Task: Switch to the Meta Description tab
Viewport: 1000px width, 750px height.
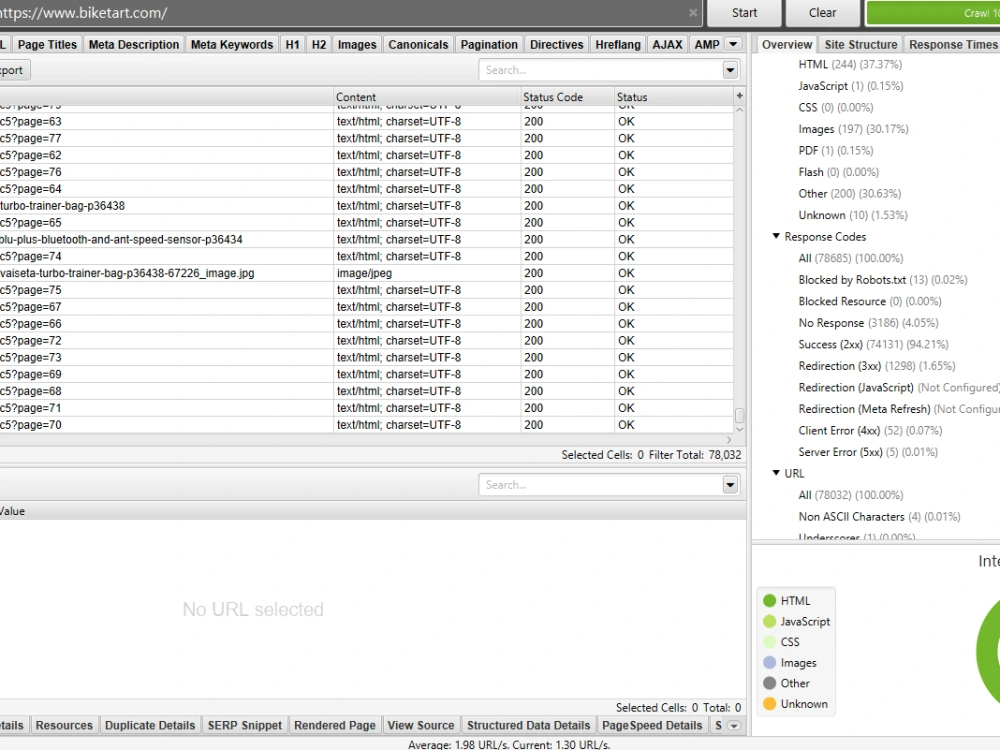Action: pyautogui.click(x=134, y=45)
